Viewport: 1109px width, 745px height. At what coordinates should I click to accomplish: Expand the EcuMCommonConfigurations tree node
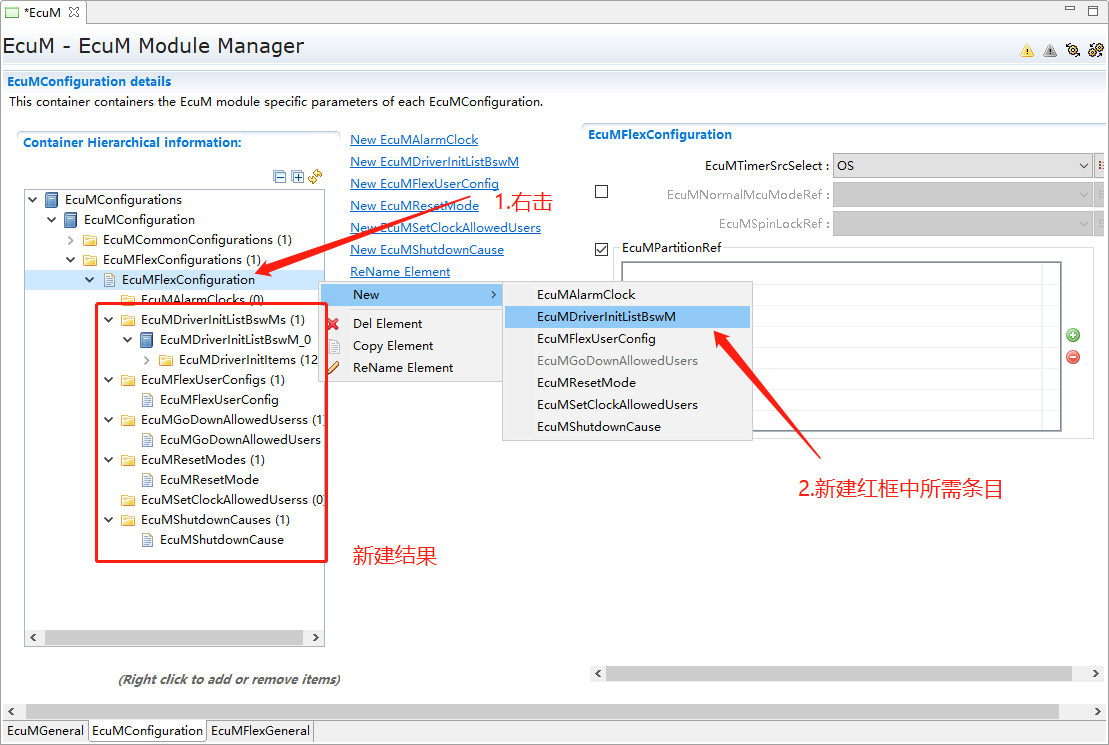pos(70,240)
